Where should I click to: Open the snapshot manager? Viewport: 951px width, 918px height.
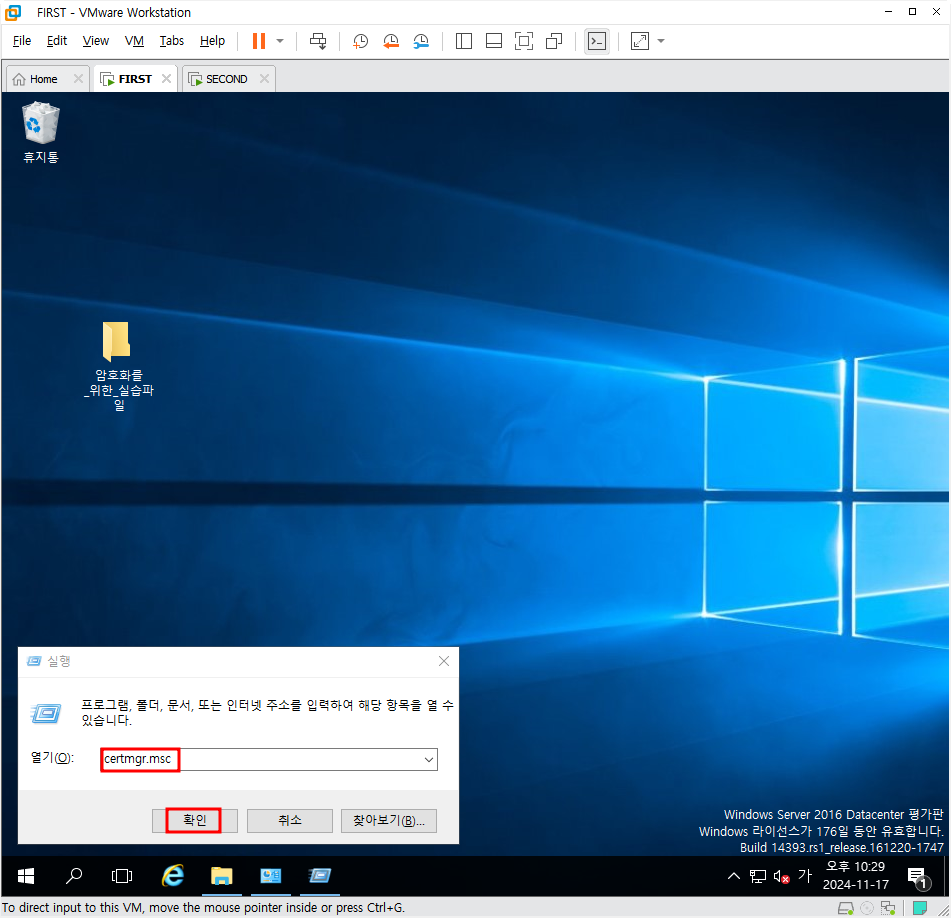[421, 41]
